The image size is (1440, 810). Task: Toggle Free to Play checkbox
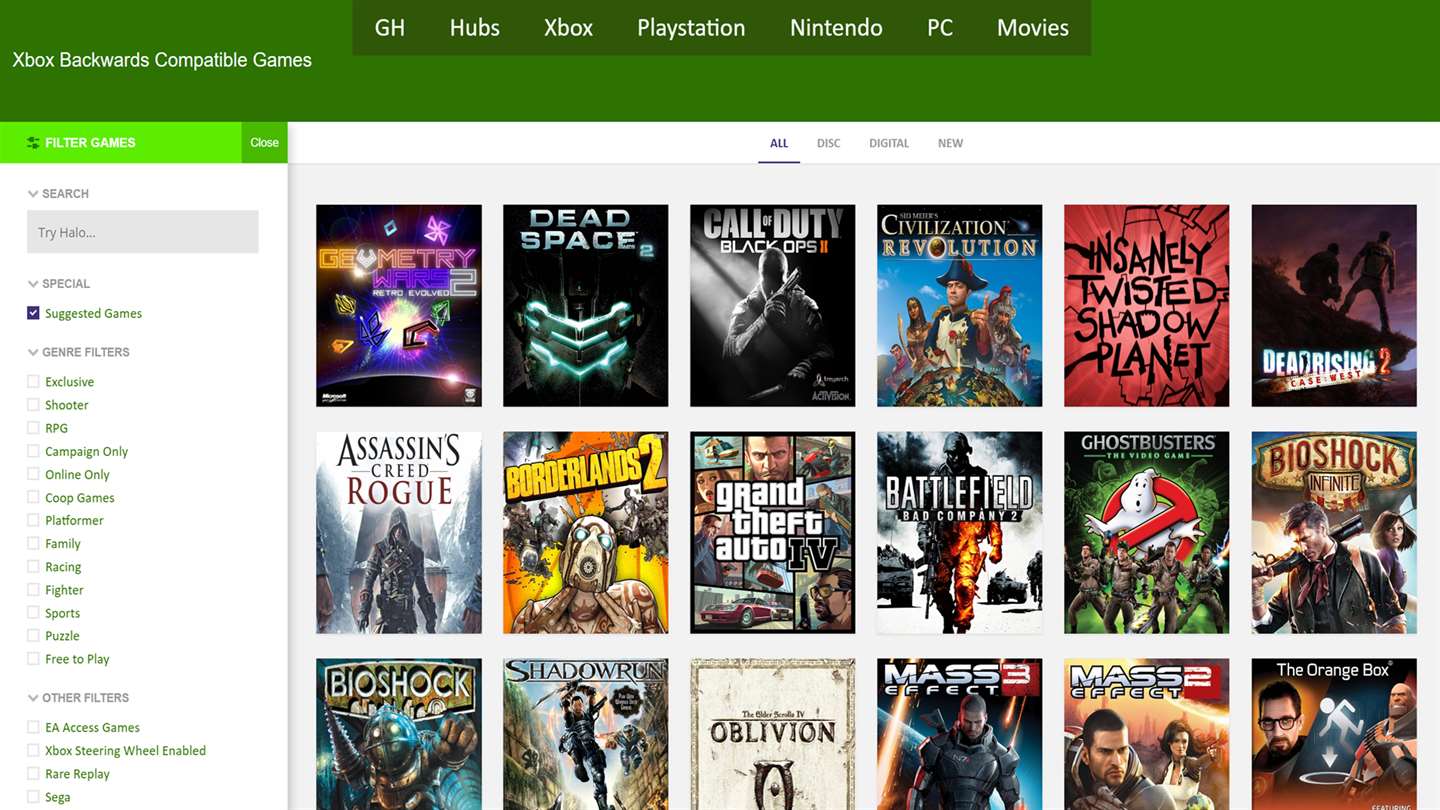[x=33, y=658]
